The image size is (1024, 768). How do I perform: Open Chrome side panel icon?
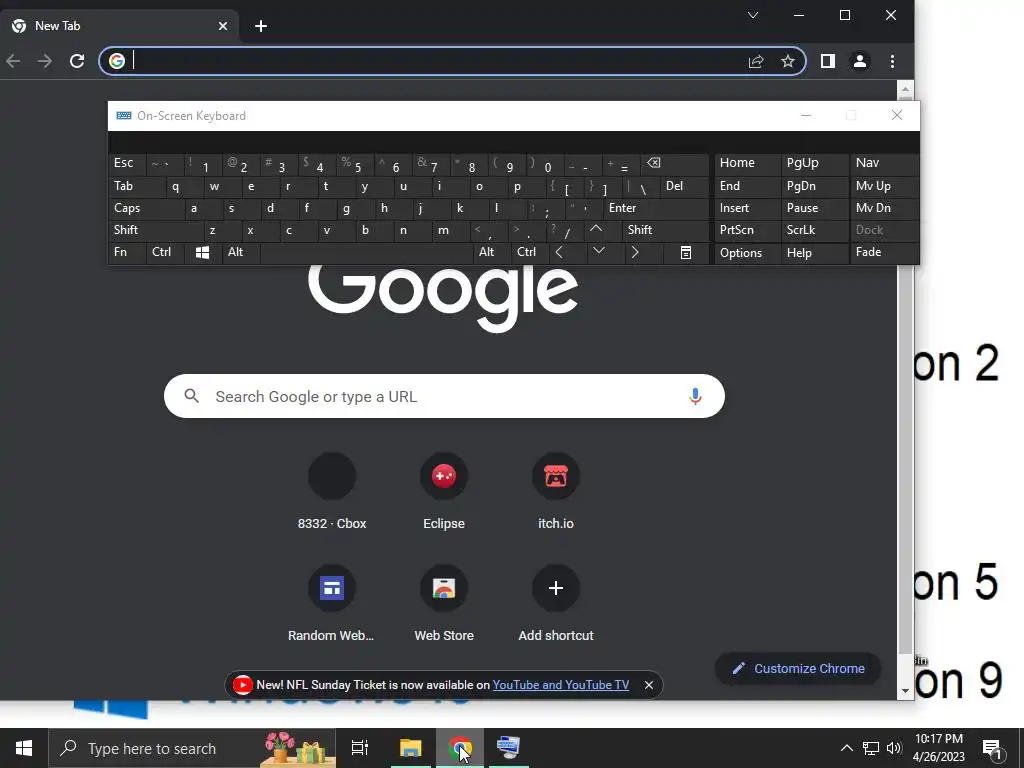[827, 61]
